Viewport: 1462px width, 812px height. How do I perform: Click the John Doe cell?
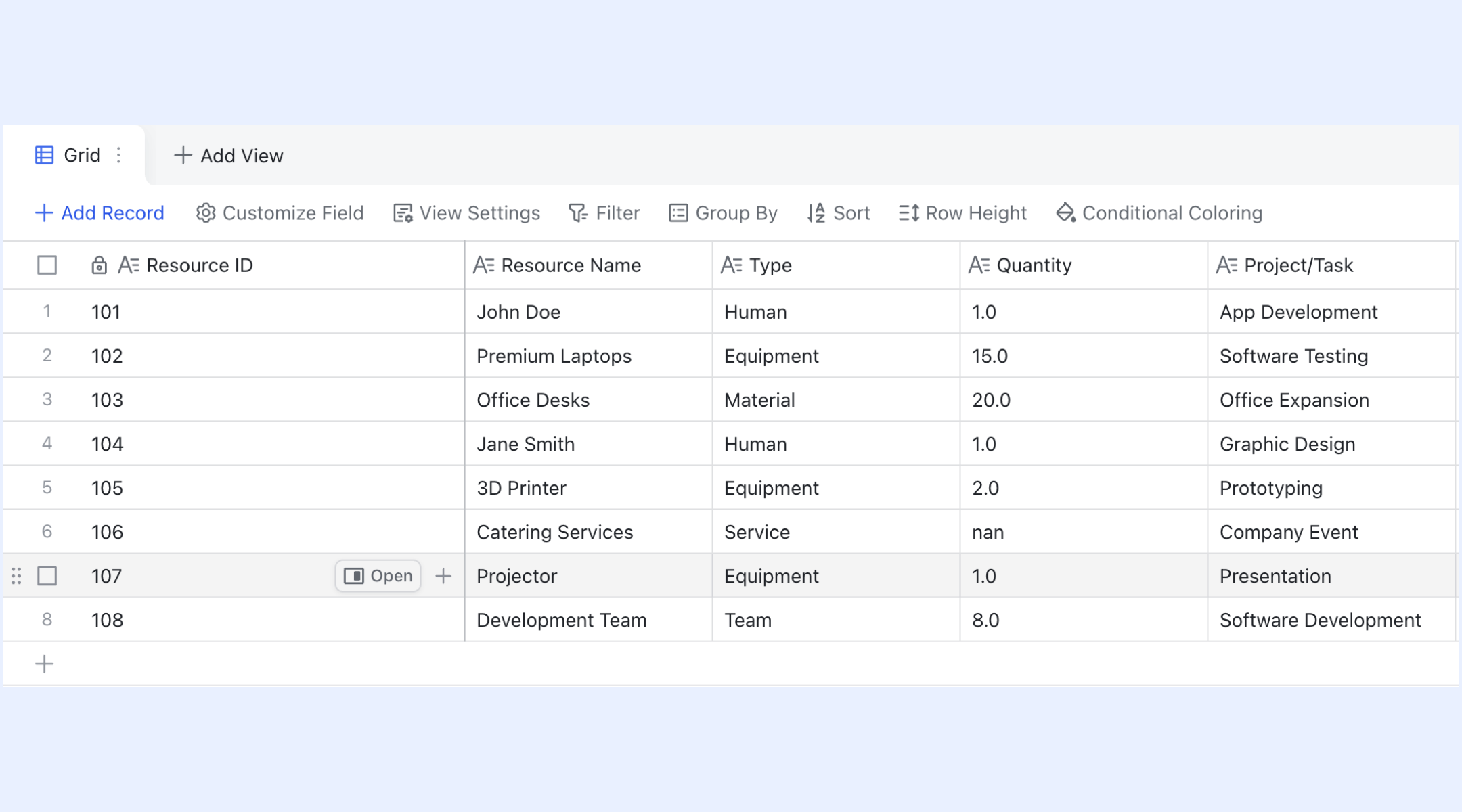coord(589,312)
